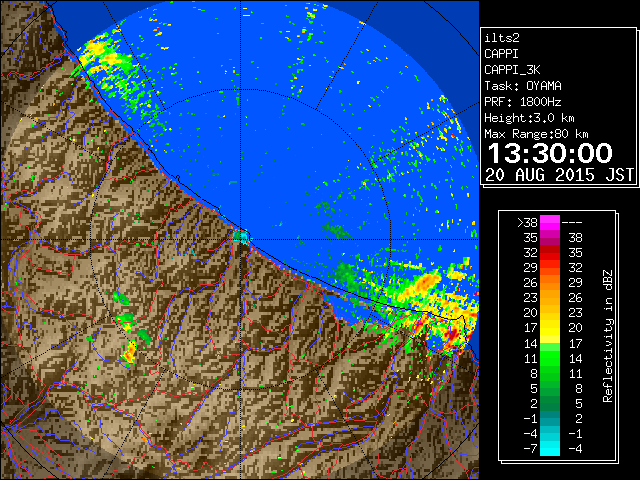The height and width of the screenshot is (480, 640).
Task: Click the red 32–35 dBZ legend swatch
Action: [550, 252]
